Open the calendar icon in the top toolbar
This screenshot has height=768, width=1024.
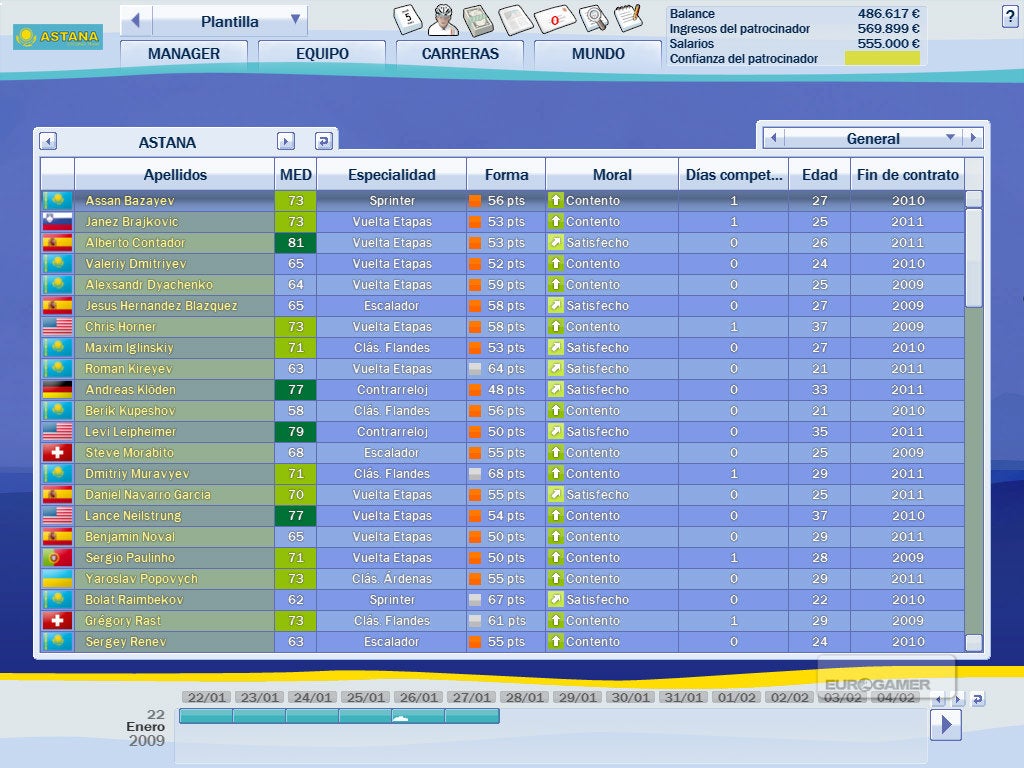[409, 19]
